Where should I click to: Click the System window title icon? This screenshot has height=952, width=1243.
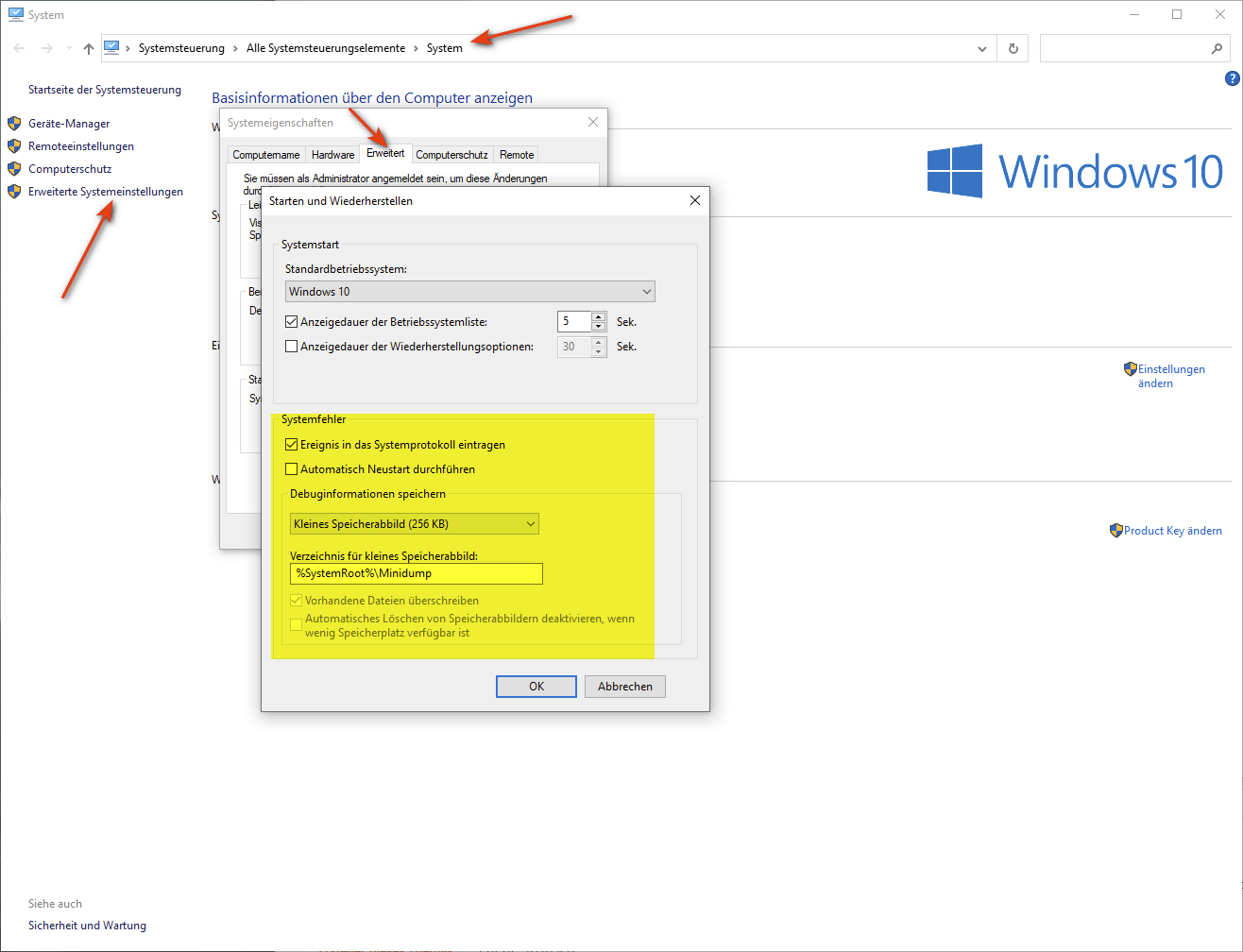coord(15,14)
